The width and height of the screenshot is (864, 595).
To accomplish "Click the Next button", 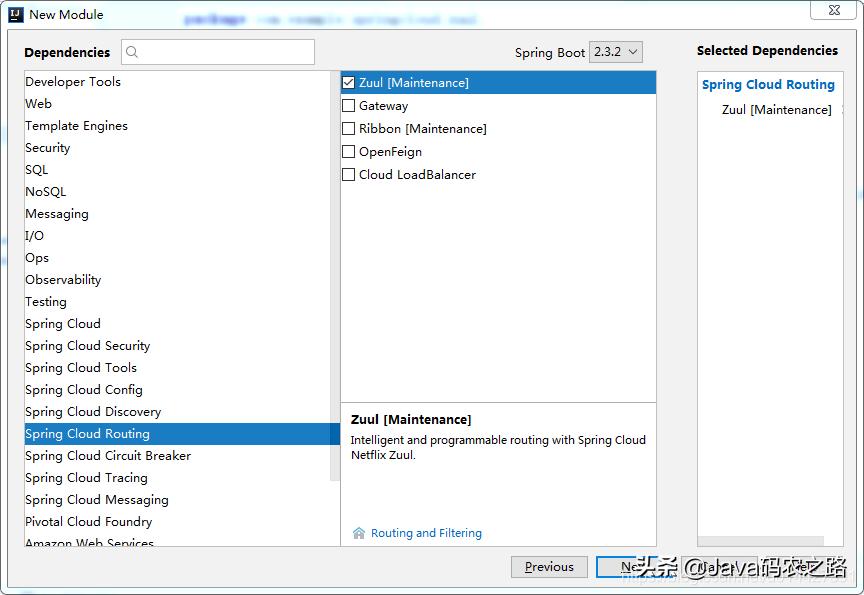I will [x=634, y=566].
